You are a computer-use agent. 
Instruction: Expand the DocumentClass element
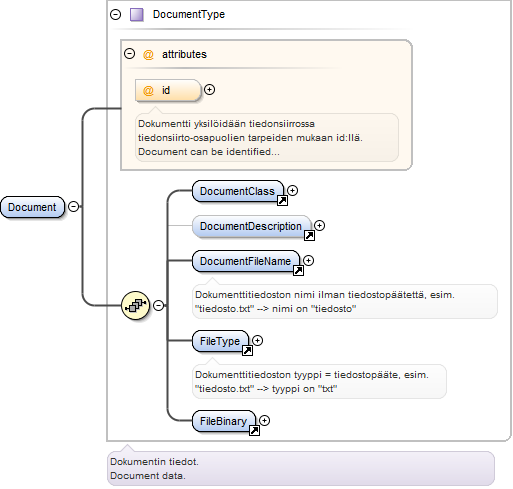tap(292, 191)
